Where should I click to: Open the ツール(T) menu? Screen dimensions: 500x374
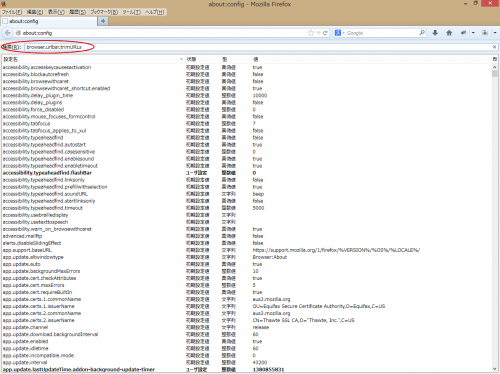[x=131, y=12]
